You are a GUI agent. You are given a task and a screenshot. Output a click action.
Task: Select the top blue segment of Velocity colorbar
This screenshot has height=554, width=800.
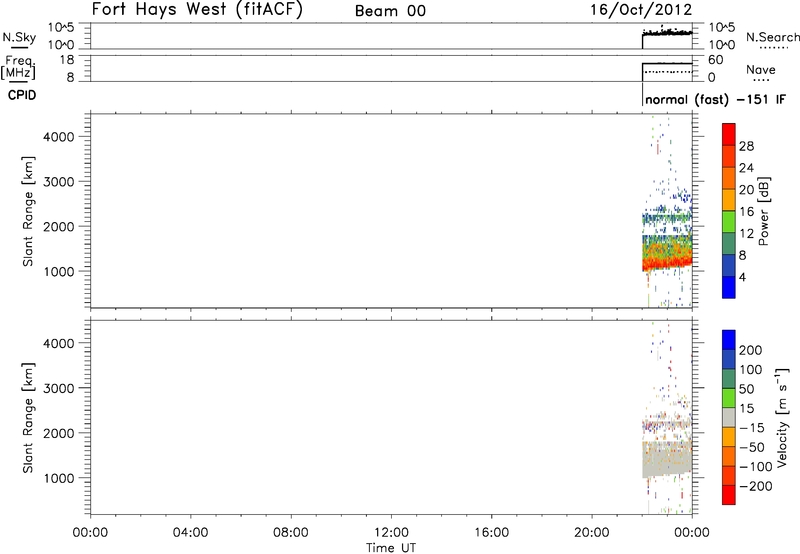click(729, 340)
